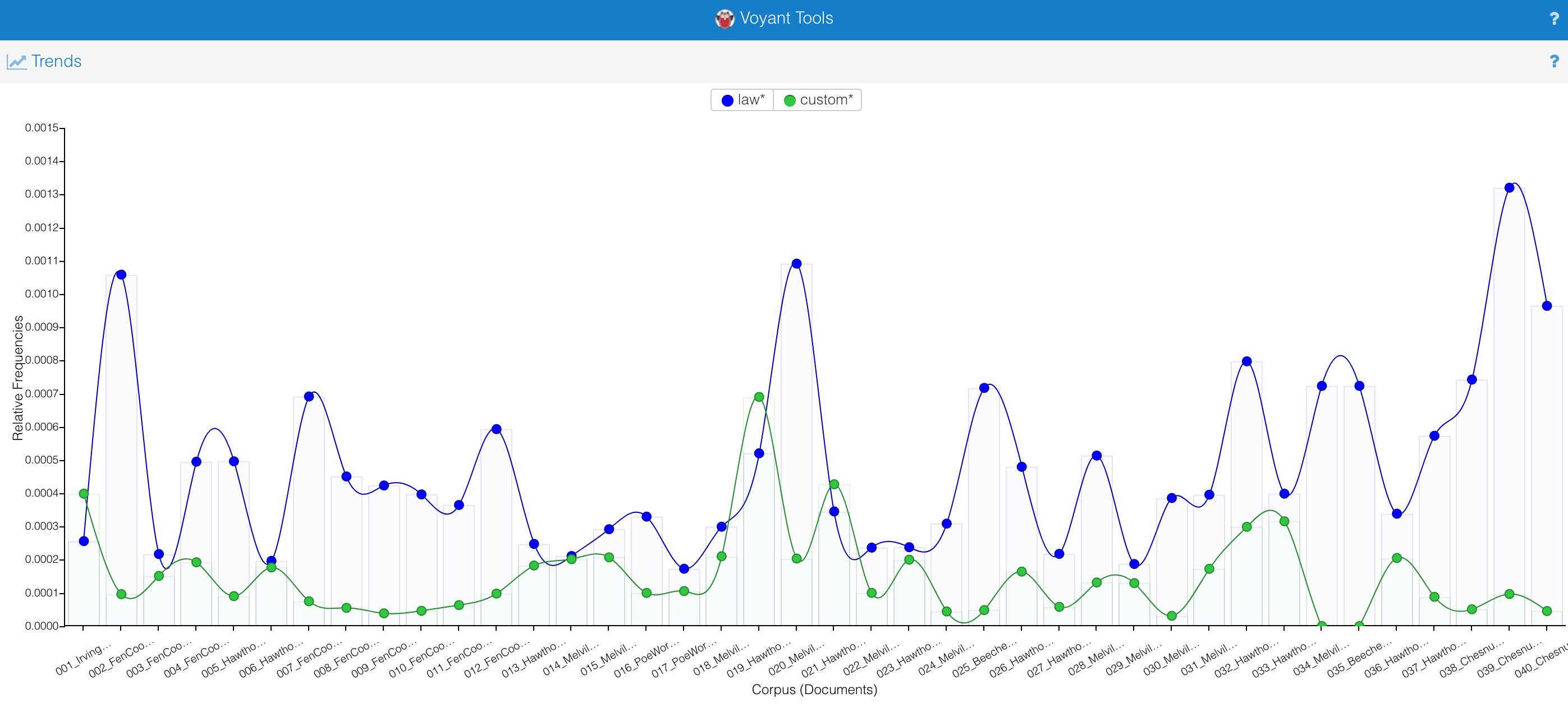Click the Trends panel title
Image resolution: width=1568 pixels, height=707 pixels.
pos(56,62)
